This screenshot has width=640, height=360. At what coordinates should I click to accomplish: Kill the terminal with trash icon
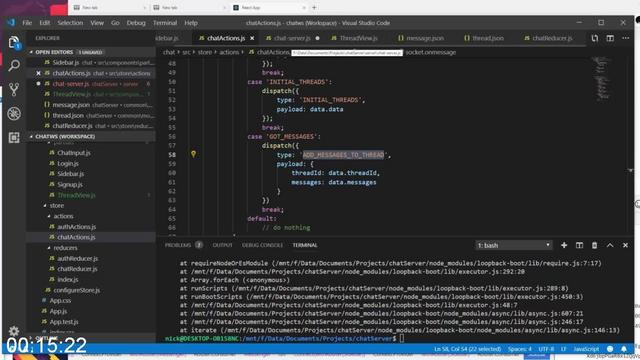[x=594, y=245]
